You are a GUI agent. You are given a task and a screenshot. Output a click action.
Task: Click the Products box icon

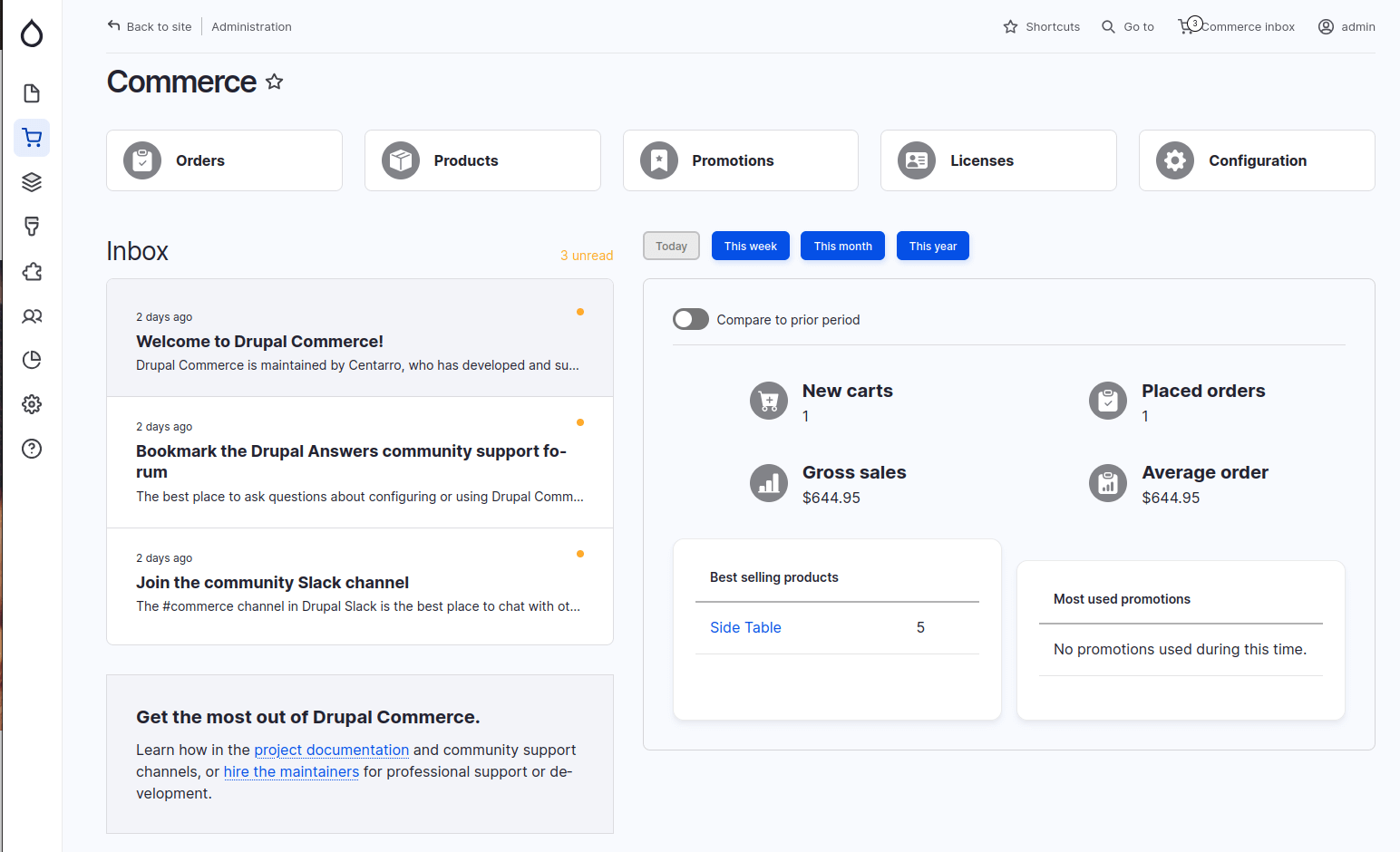tap(401, 160)
